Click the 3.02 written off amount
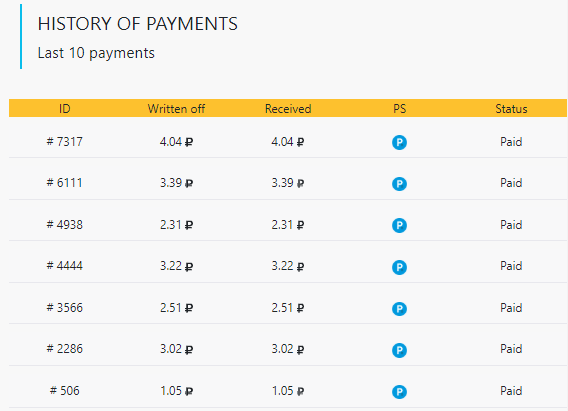The image size is (568, 411). click(176, 349)
